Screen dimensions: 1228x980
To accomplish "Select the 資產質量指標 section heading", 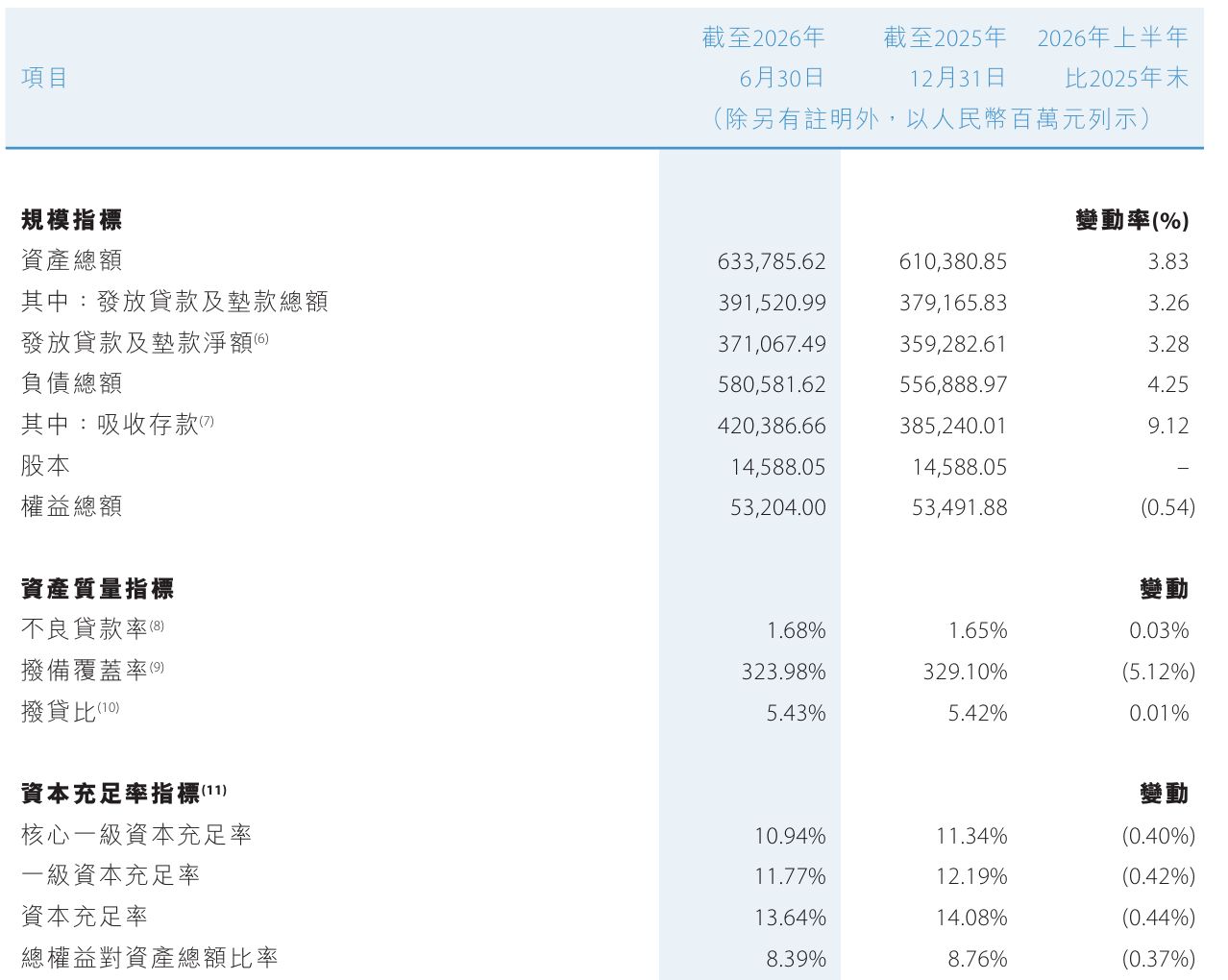I will click(97, 589).
